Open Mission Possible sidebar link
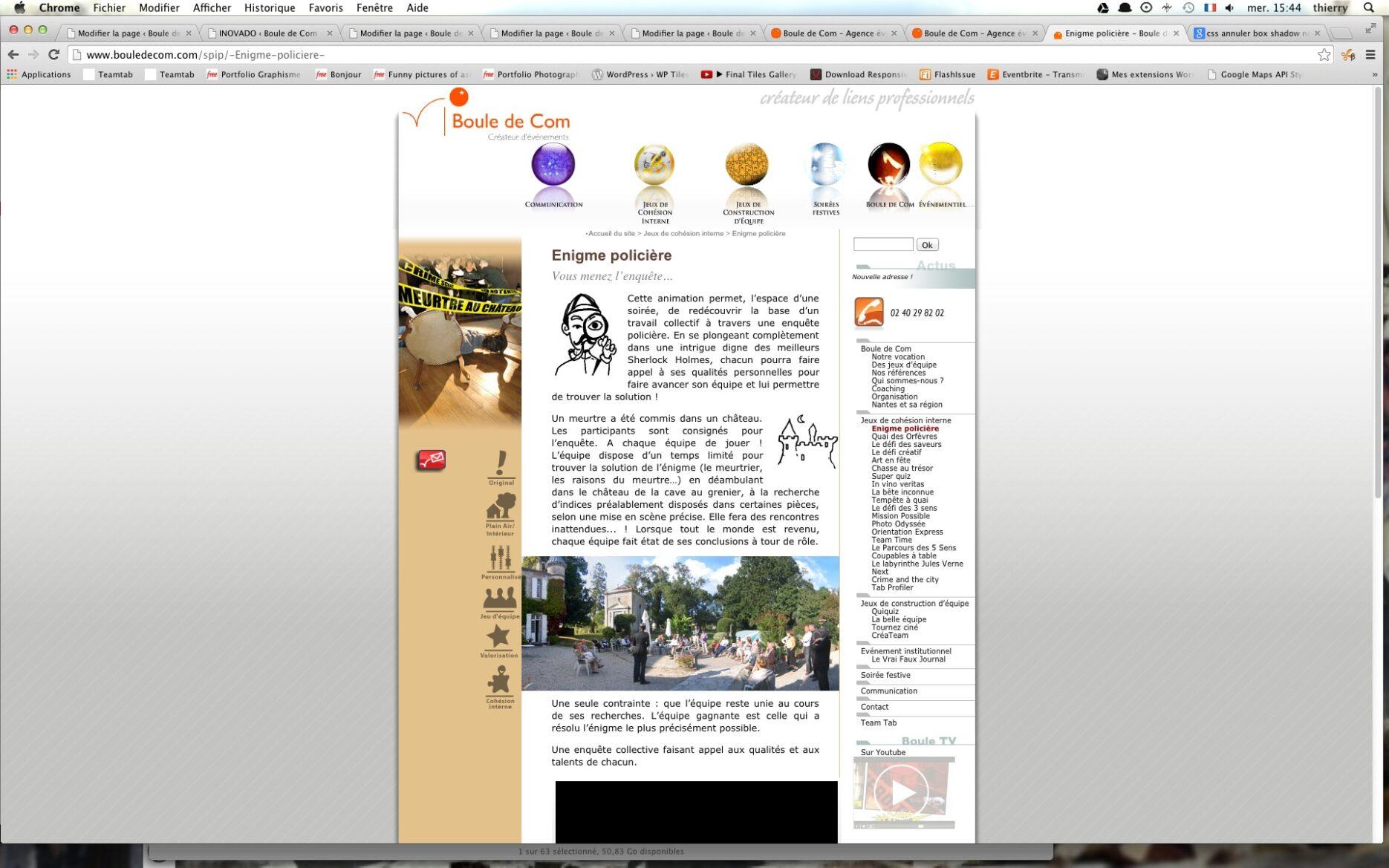 click(x=900, y=516)
